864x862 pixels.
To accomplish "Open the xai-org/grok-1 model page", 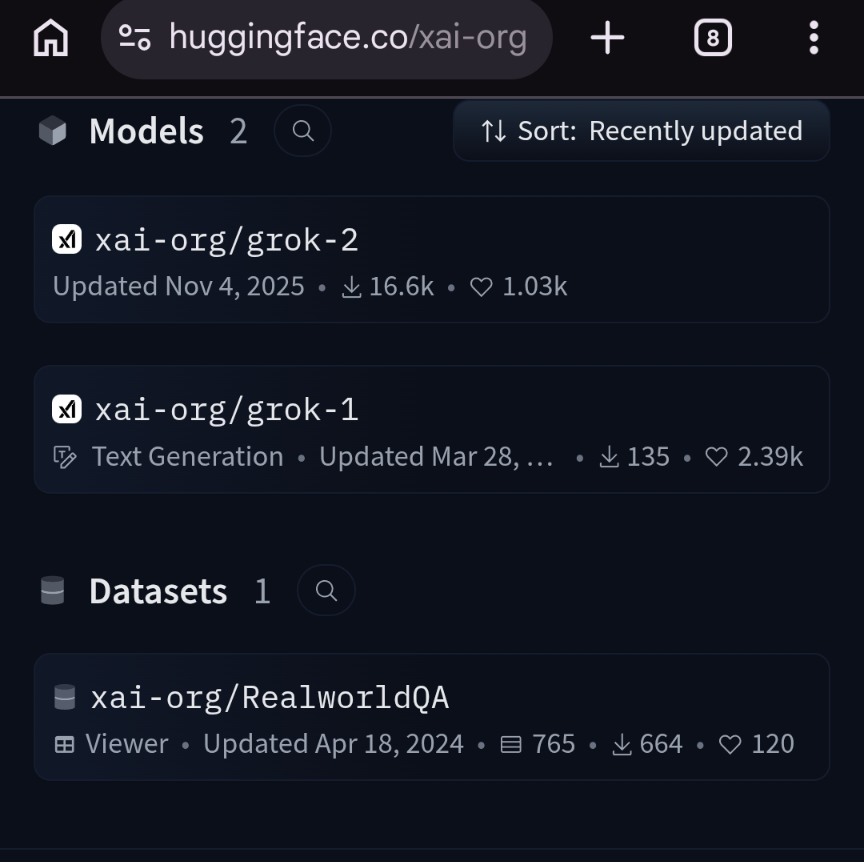I will (x=227, y=409).
